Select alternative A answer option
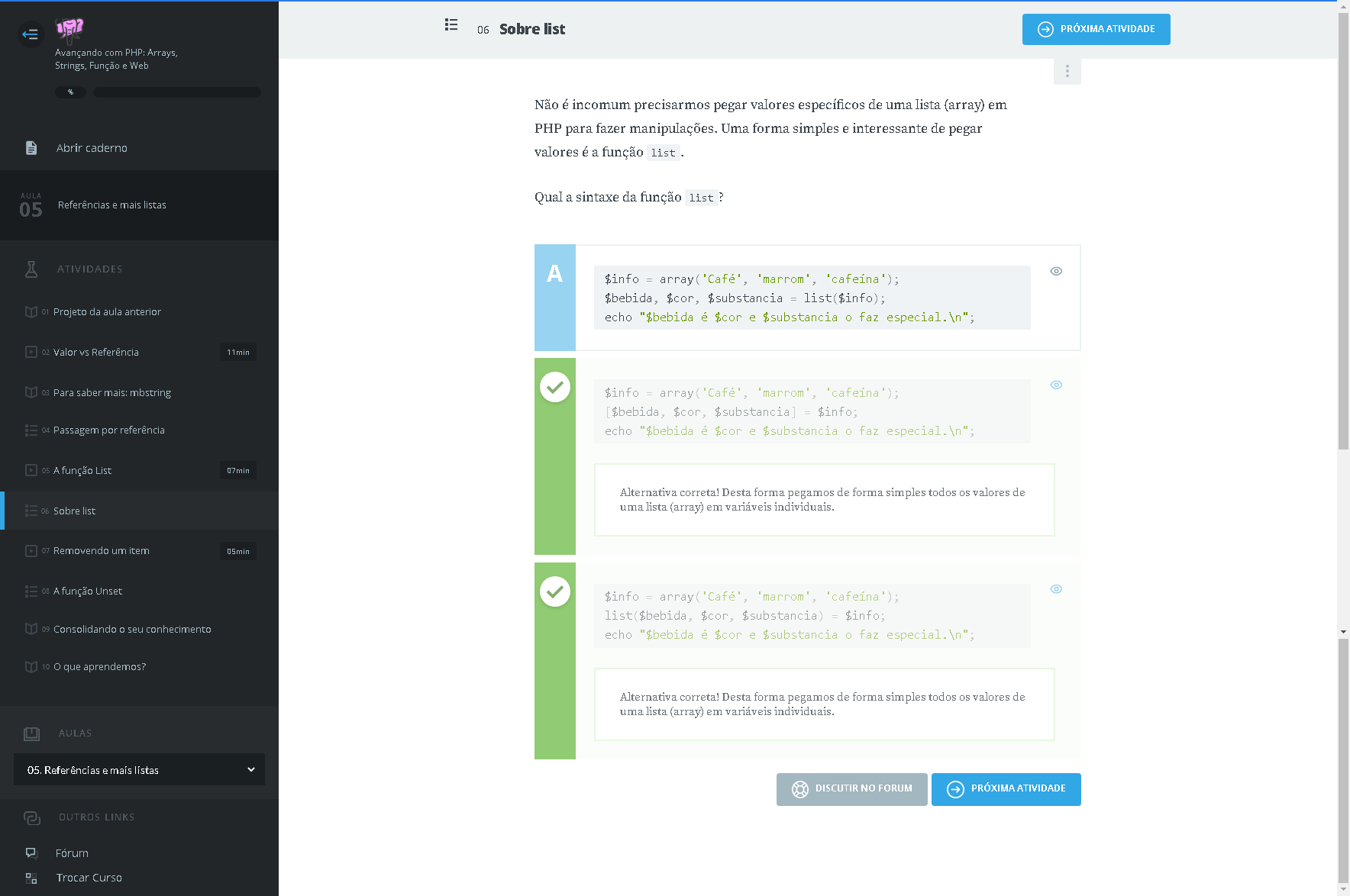The image size is (1350, 896). [x=555, y=297]
